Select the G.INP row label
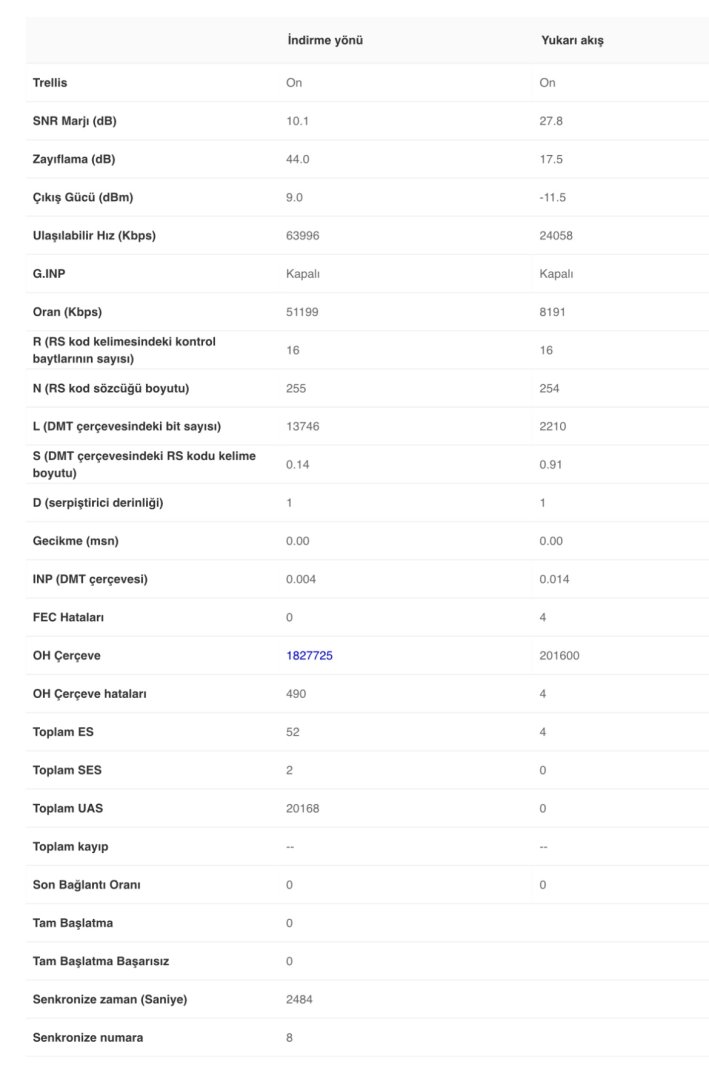 (x=50, y=274)
